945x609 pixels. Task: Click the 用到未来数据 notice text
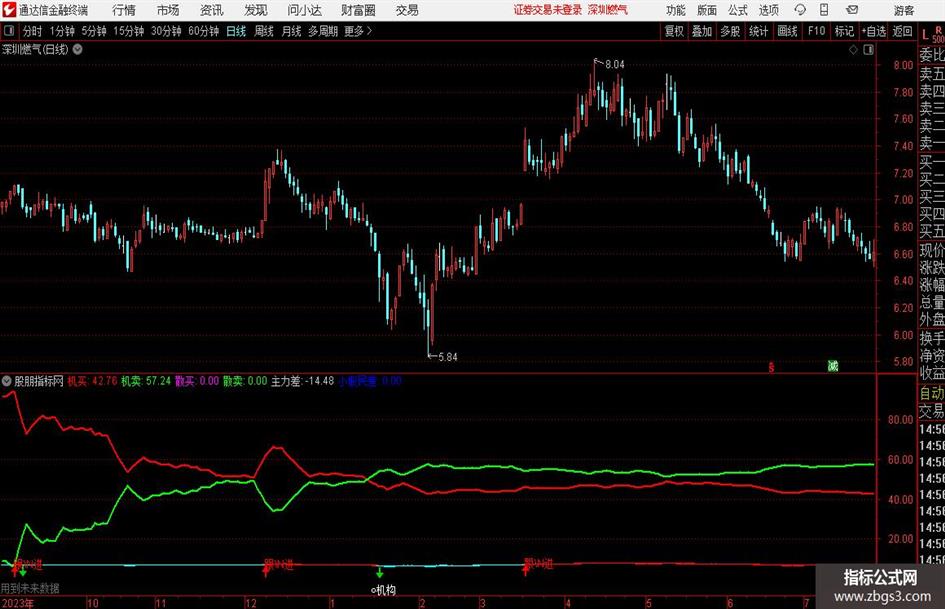click(30, 588)
